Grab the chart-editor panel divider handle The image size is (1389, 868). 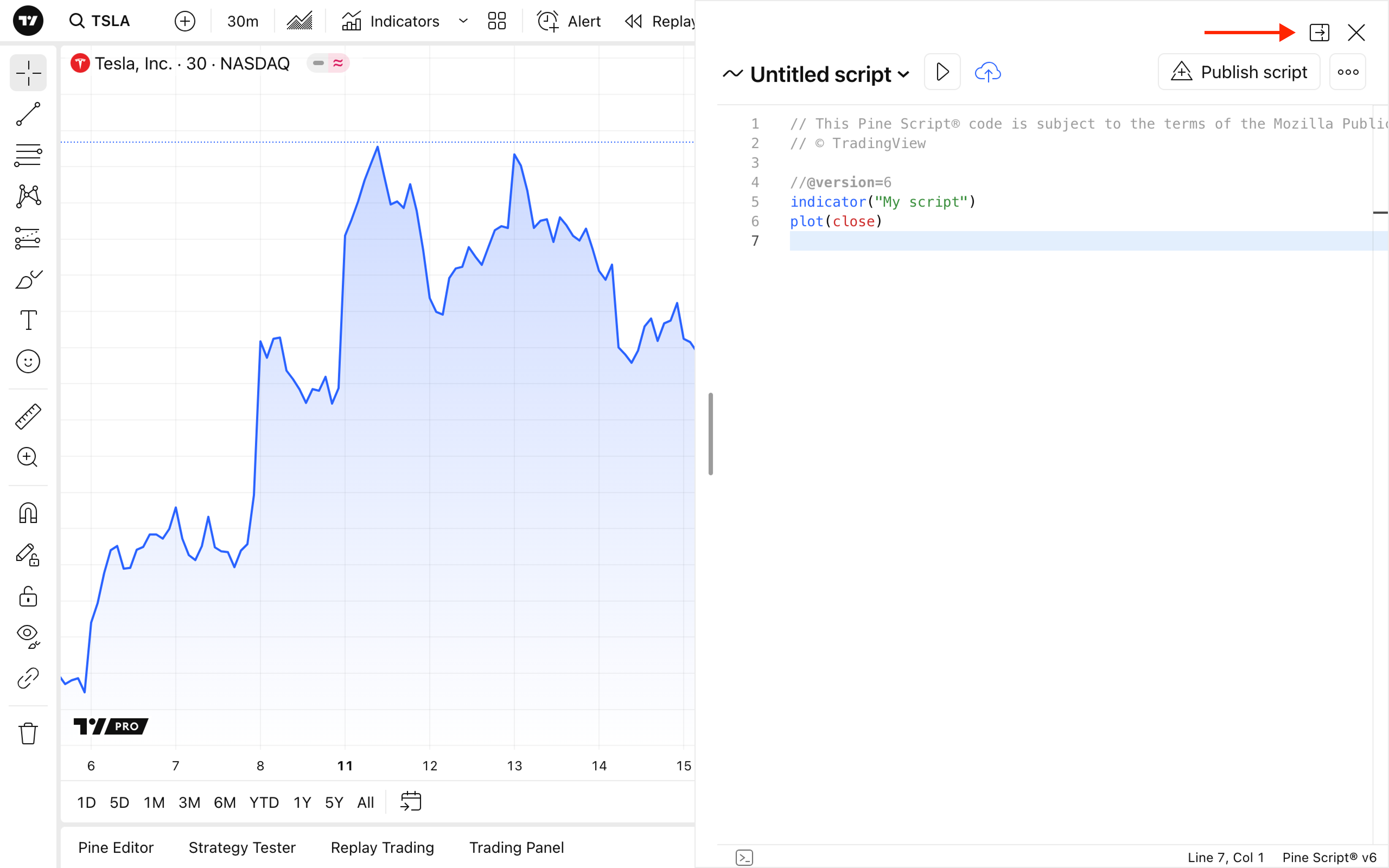[710, 434]
